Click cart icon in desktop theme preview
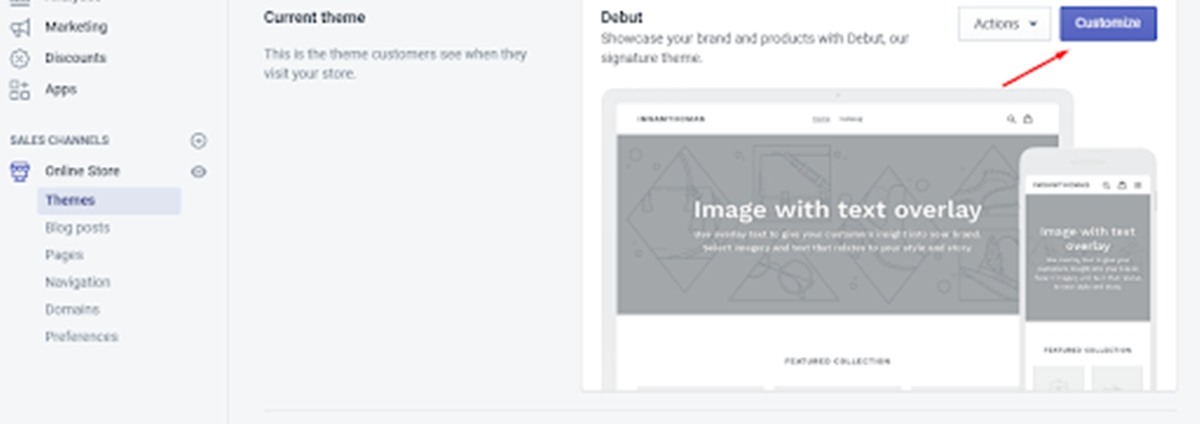This screenshot has height=424, width=1200. click(x=1028, y=119)
